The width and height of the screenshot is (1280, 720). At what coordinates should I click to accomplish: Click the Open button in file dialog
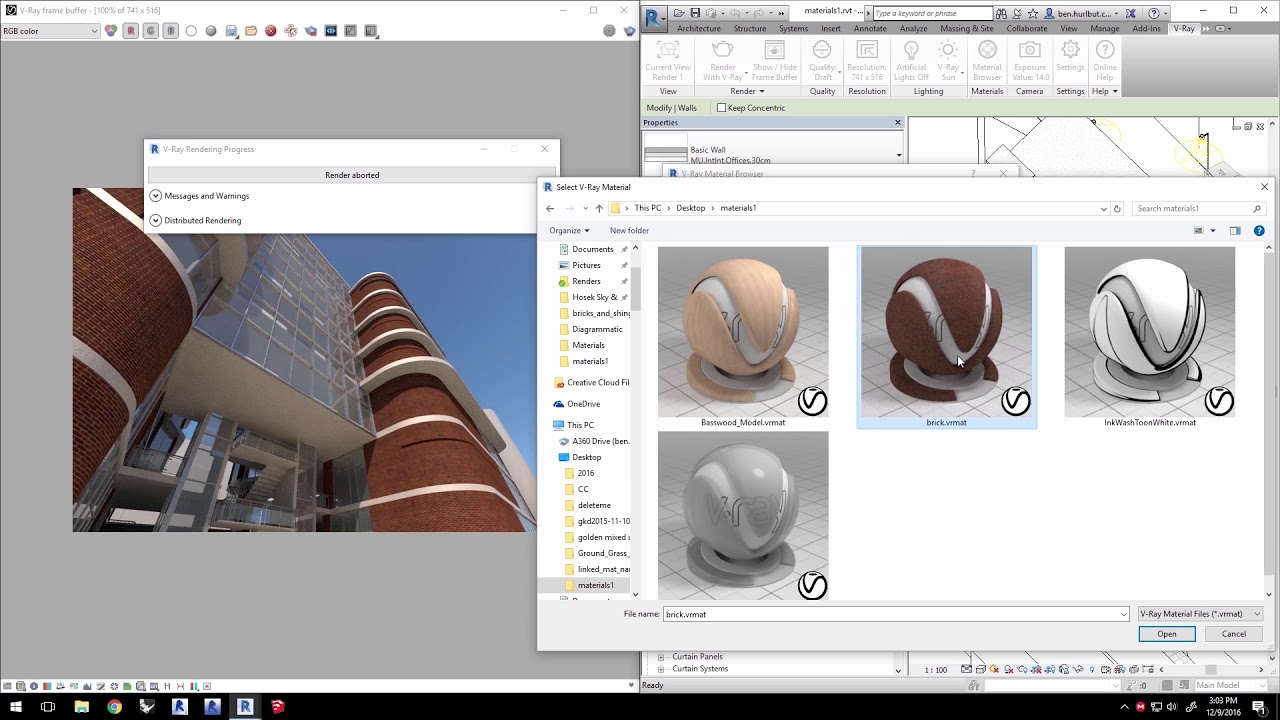click(1167, 634)
